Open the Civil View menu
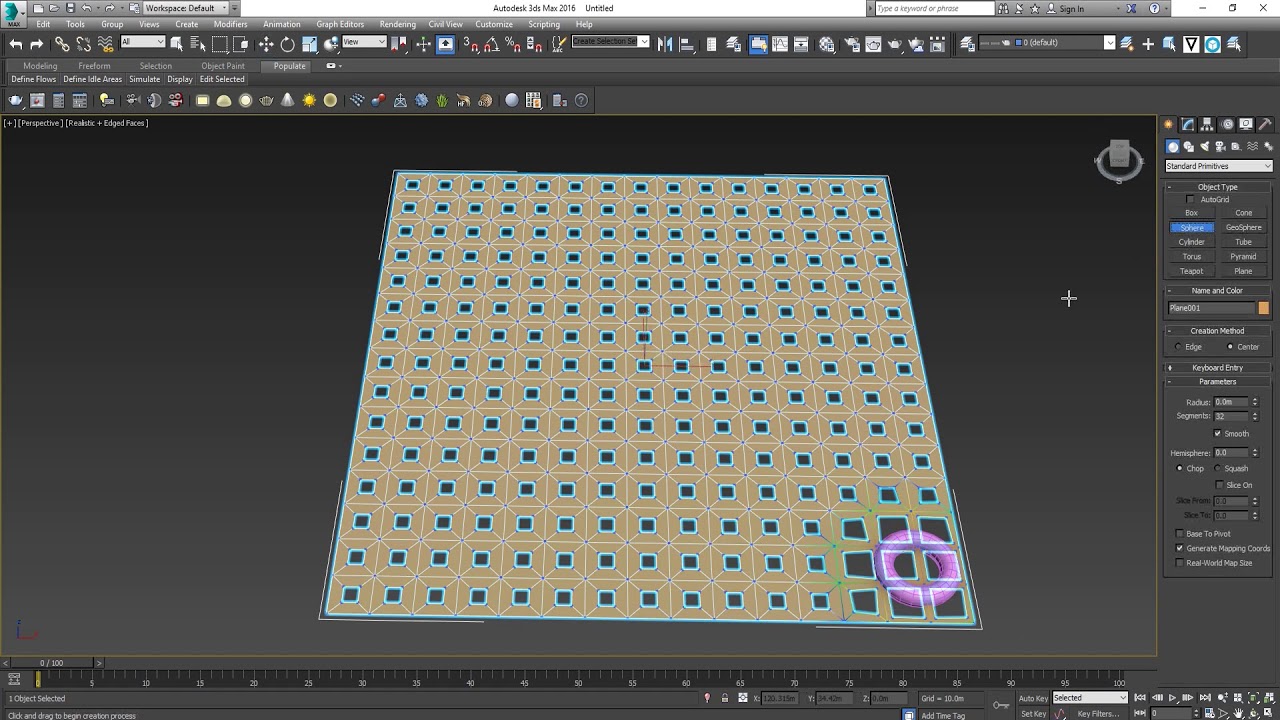The width and height of the screenshot is (1280, 720). (x=446, y=24)
